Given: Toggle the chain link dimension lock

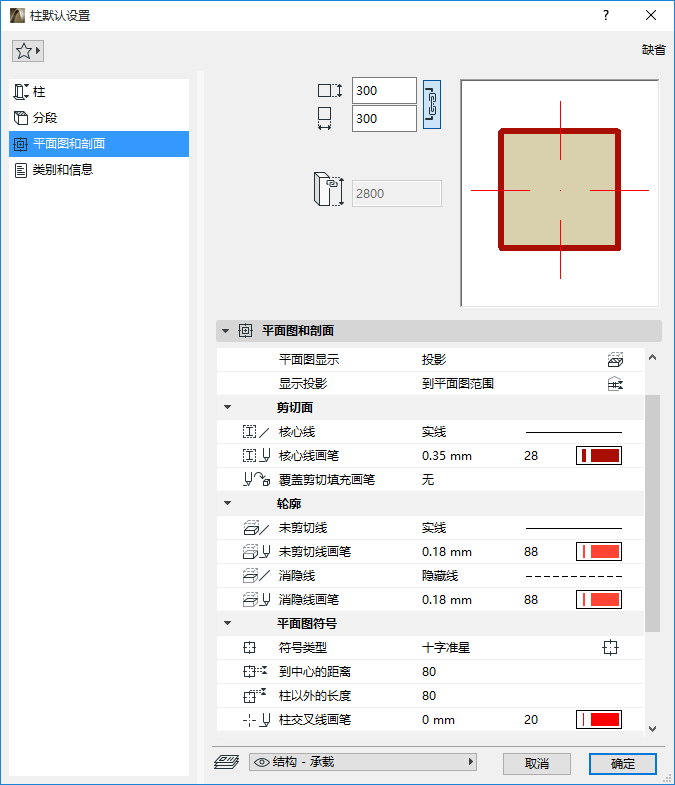Looking at the screenshot, I should point(432,105).
